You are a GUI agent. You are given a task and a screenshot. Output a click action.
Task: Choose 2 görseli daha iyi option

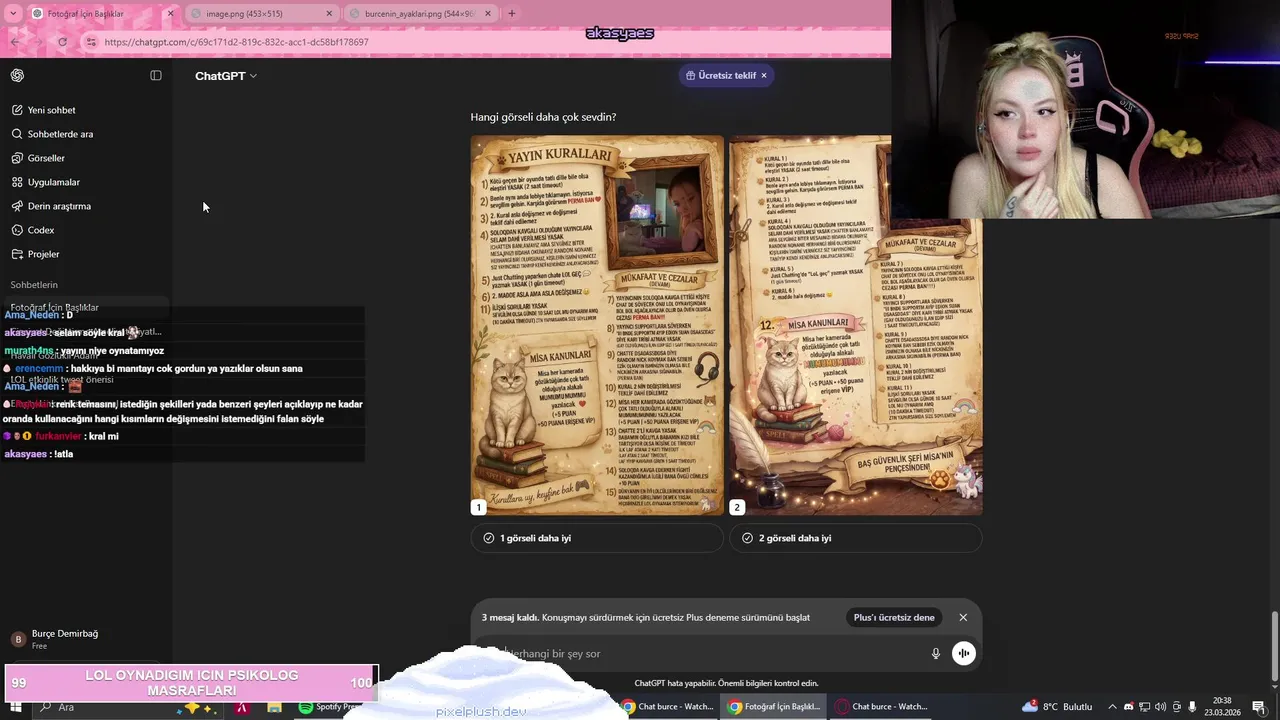click(x=856, y=538)
